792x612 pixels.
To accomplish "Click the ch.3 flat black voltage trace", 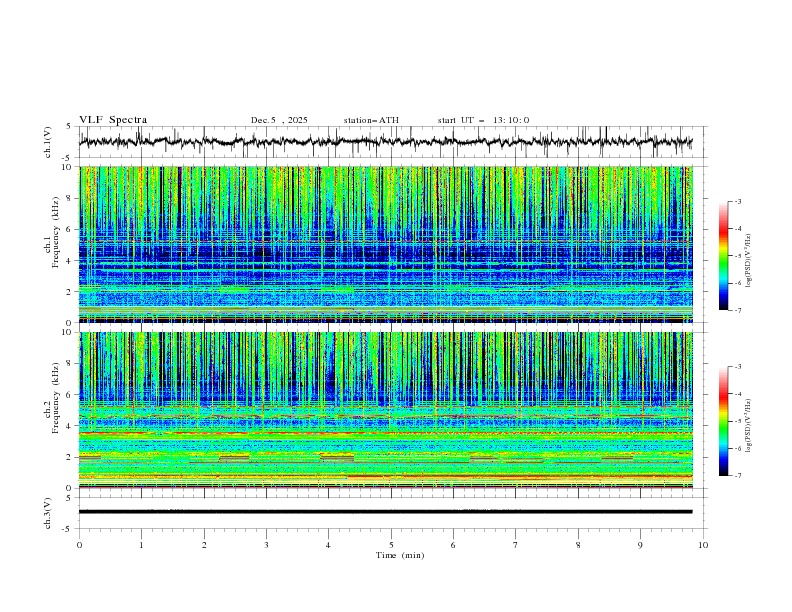I will tap(385, 512).
